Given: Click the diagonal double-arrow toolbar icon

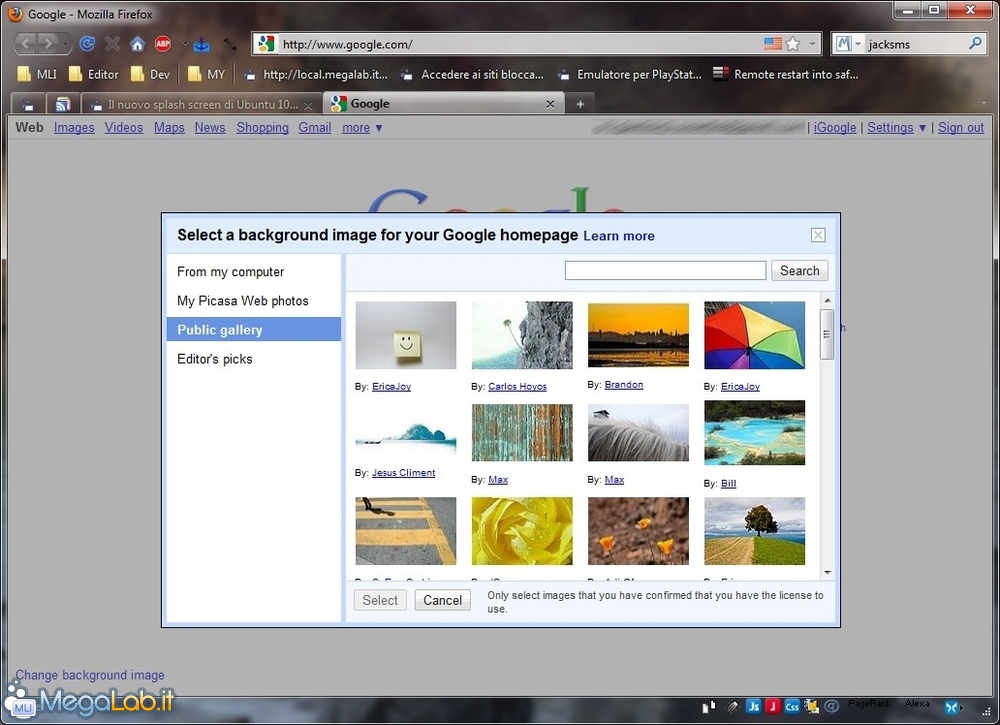Looking at the screenshot, I should click(230, 44).
